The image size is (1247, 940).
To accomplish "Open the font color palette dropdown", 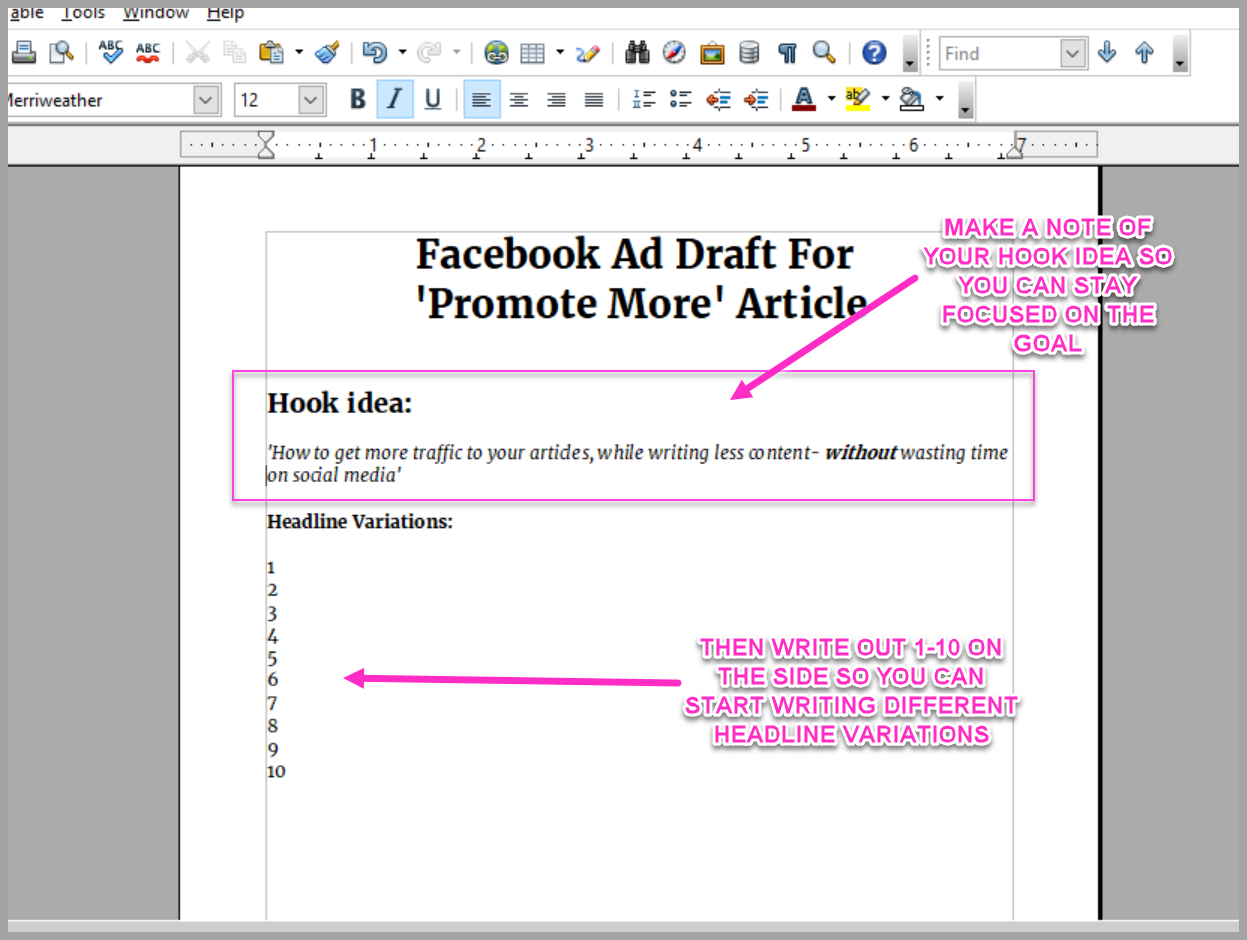I will pyautogui.click(x=830, y=100).
